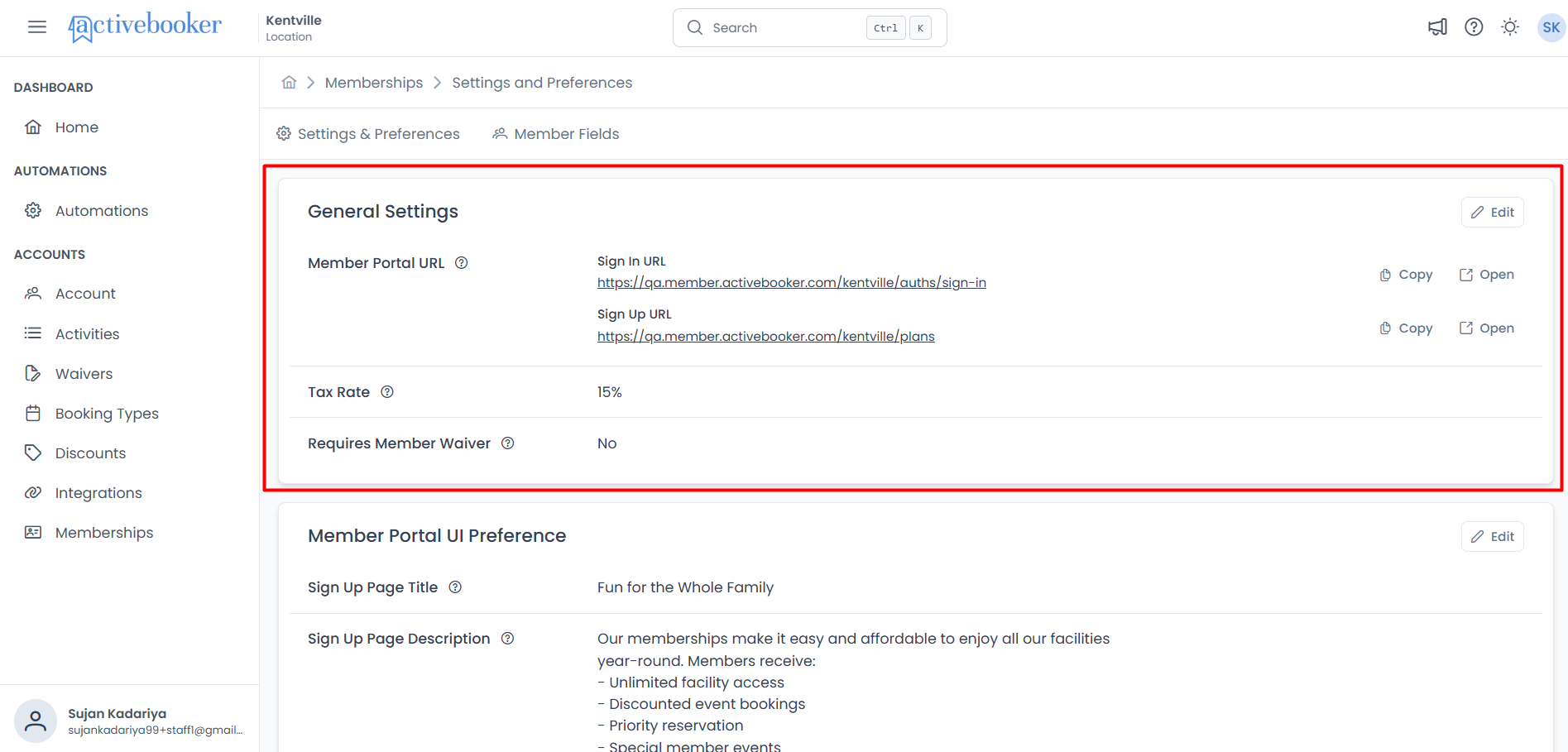Viewport: 1568px width, 752px height.
Task: Toggle the hamburger sidebar menu
Action: pyautogui.click(x=36, y=27)
